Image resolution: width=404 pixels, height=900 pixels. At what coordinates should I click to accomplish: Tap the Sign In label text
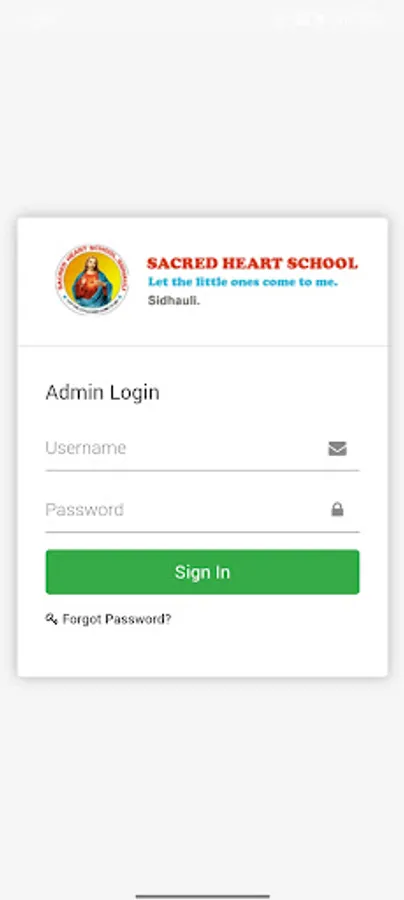pos(203,572)
